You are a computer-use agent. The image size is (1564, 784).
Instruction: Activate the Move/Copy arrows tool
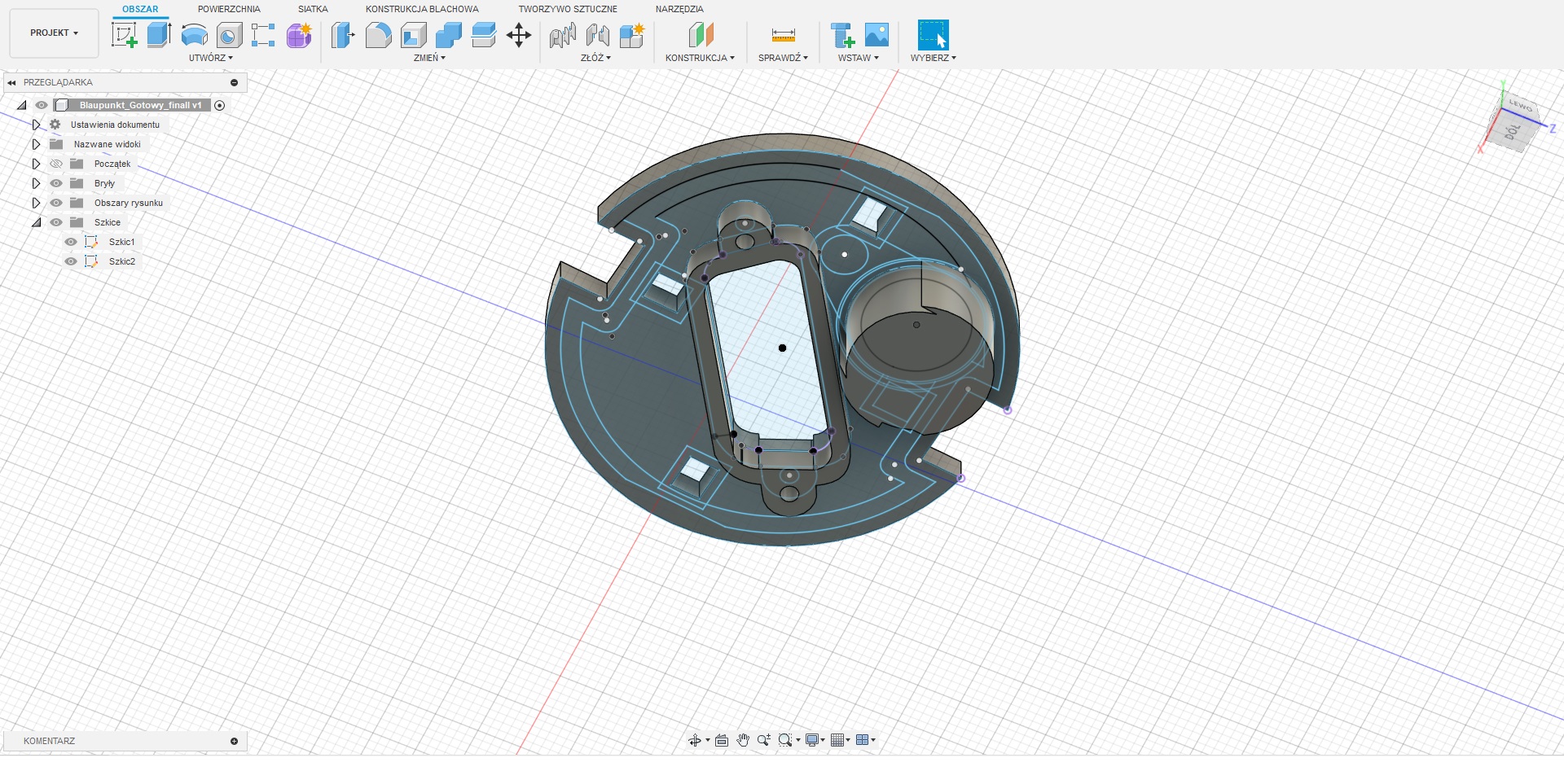519,35
